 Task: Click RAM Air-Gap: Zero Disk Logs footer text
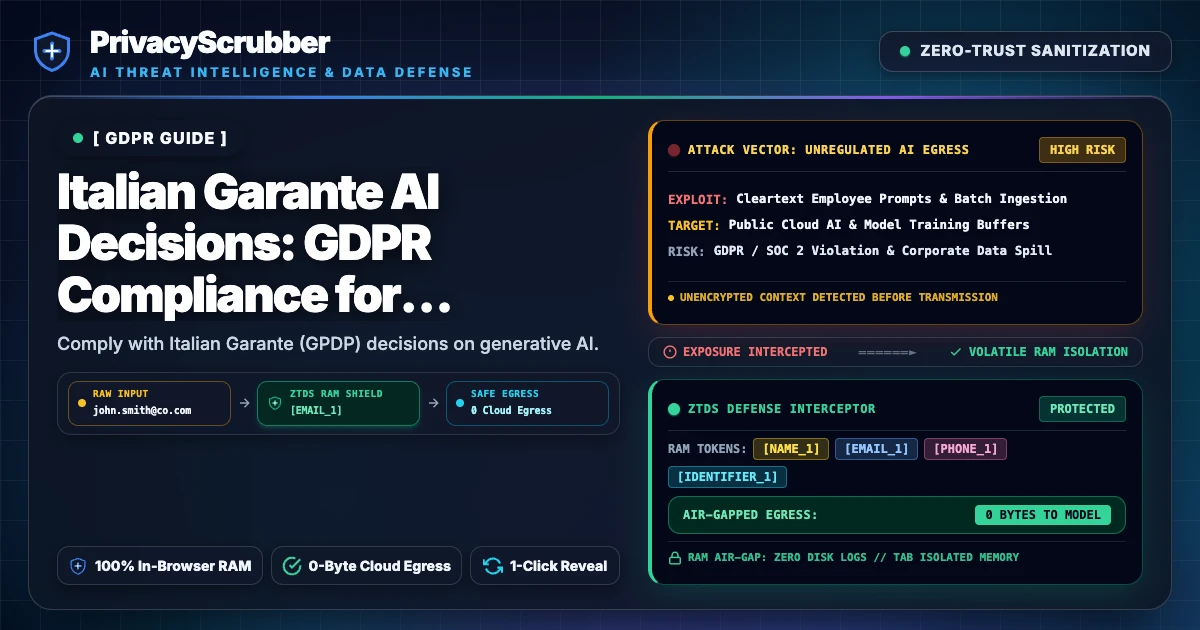pyautogui.click(x=853, y=557)
